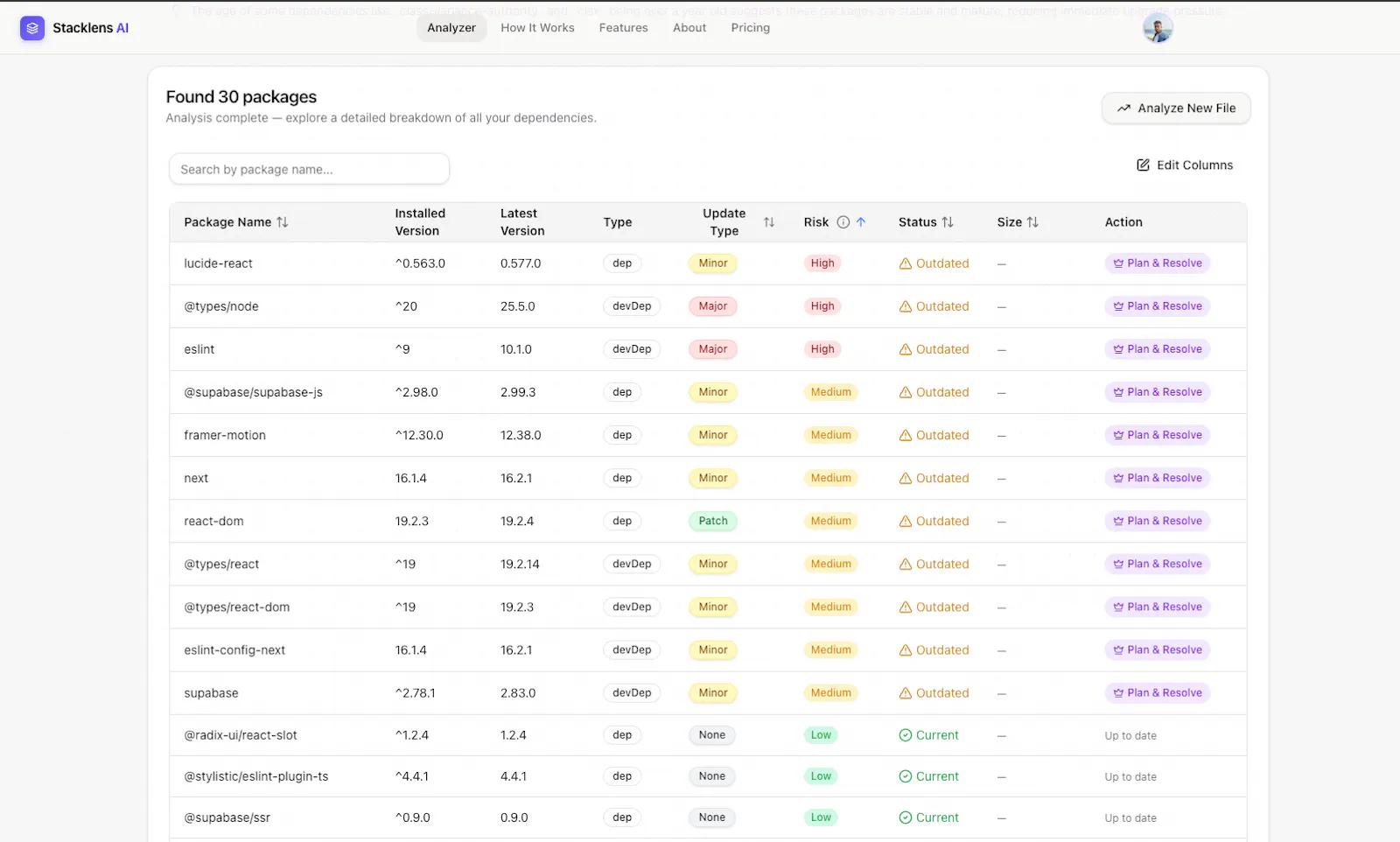Plan & Resolve next package

(x=1157, y=478)
